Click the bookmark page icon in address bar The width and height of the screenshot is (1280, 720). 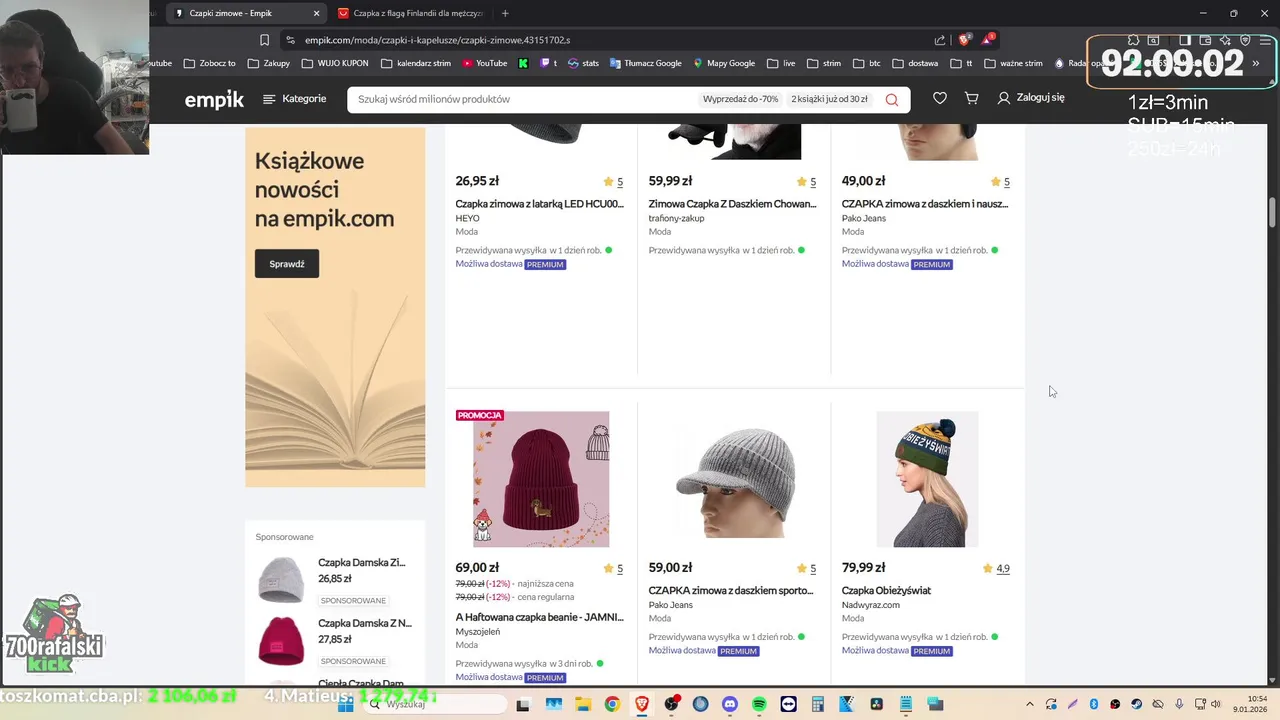point(264,40)
